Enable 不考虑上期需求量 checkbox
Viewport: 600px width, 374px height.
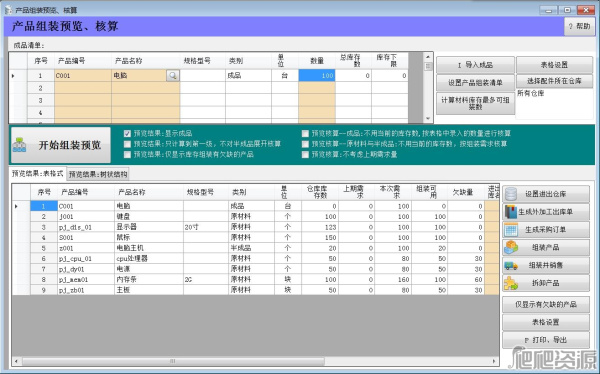click(x=305, y=154)
